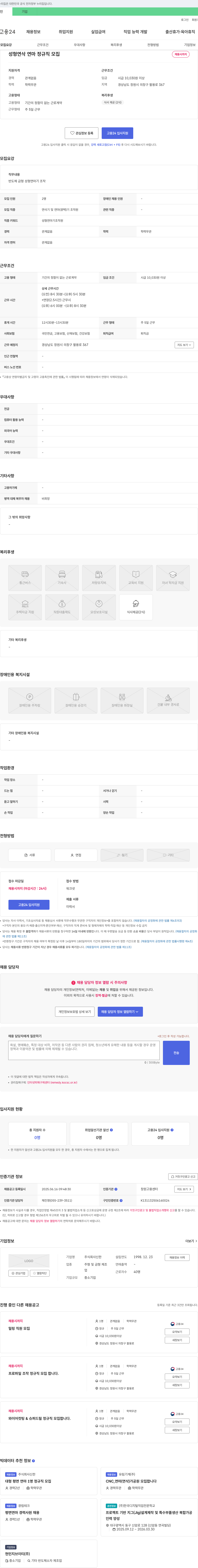Apply via the top 고용24 입사지원 button
Screen dimensions: 198x1568
117,133
